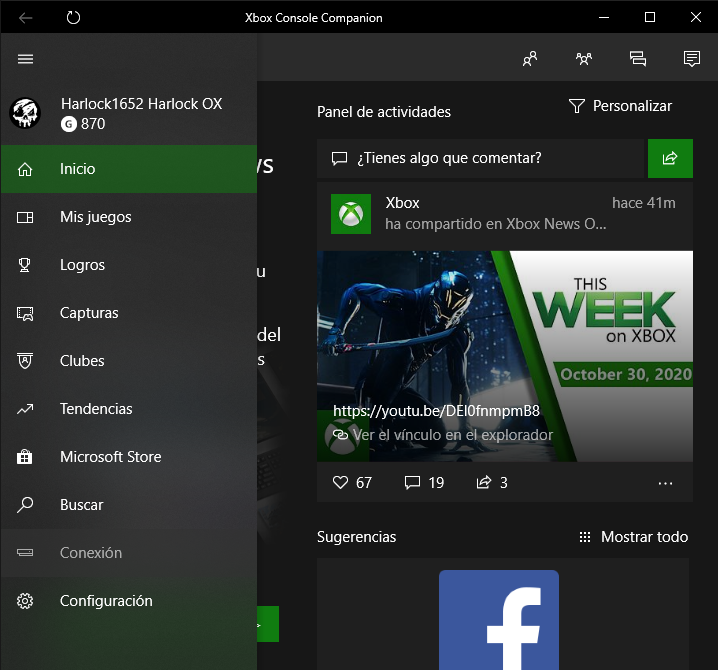The width and height of the screenshot is (718, 670).
Task: Select Tendencias menu item
Action: coord(129,409)
